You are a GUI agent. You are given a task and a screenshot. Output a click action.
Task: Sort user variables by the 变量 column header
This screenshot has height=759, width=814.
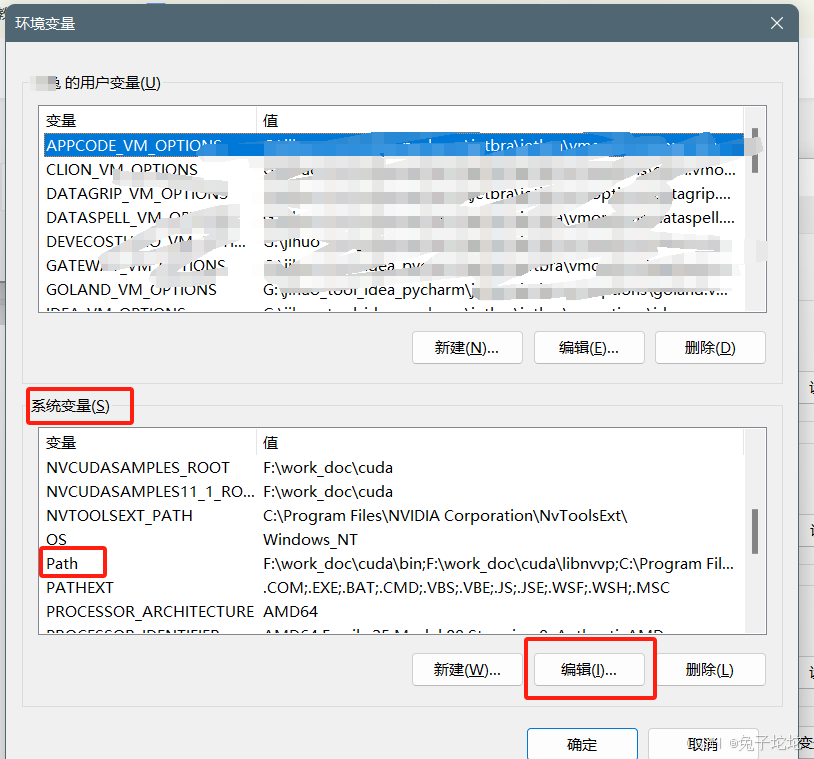[64, 120]
